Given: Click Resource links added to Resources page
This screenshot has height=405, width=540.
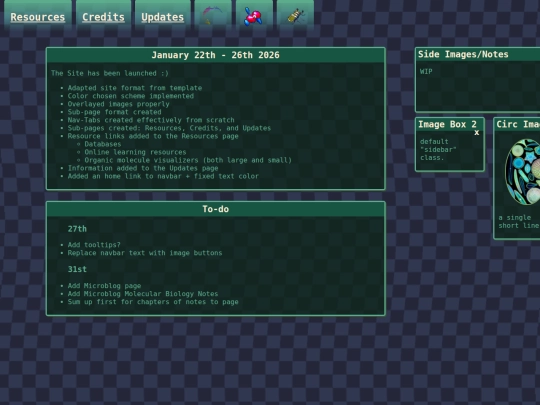Looking at the screenshot, I should (153, 136).
